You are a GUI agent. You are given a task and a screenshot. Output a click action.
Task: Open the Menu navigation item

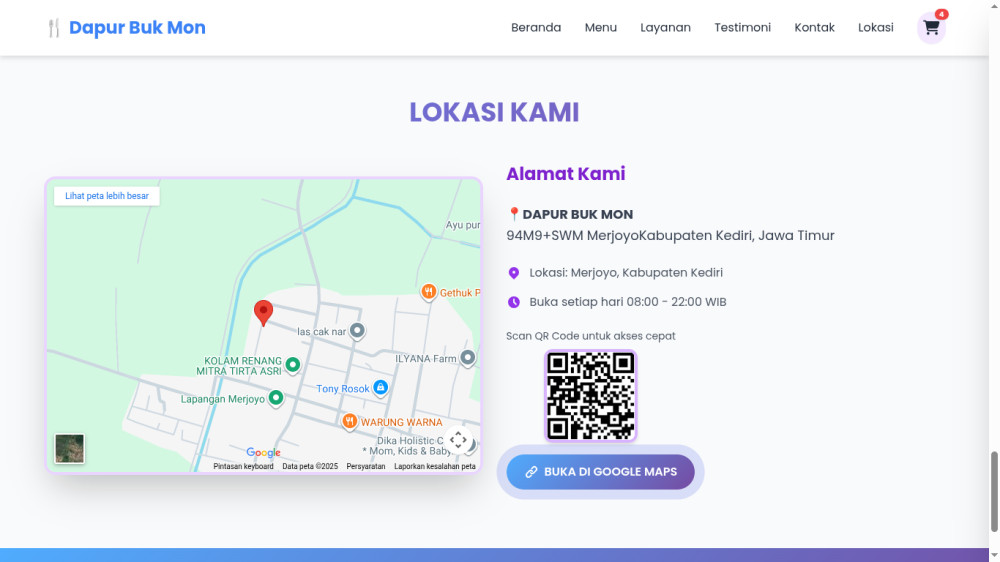tap(601, 28)
